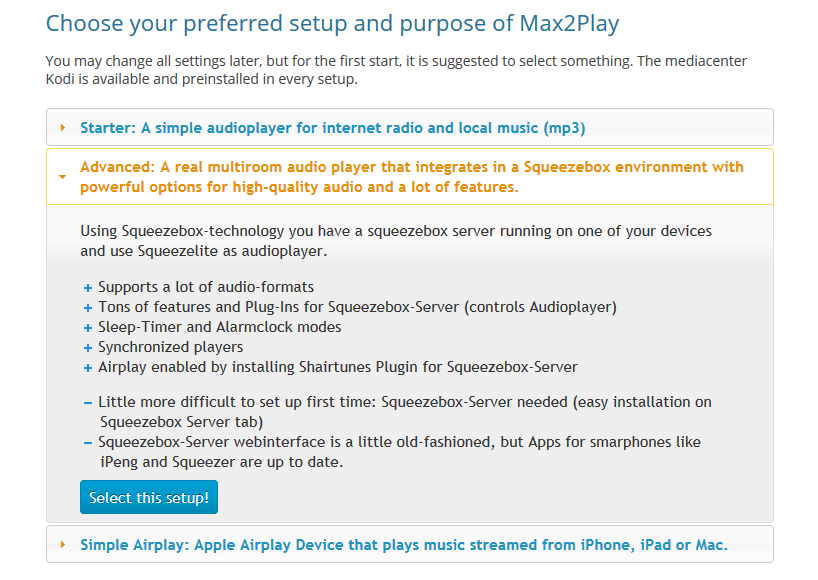
Task: Collapse the Advanced setup arrow
Action: (63, 177)
